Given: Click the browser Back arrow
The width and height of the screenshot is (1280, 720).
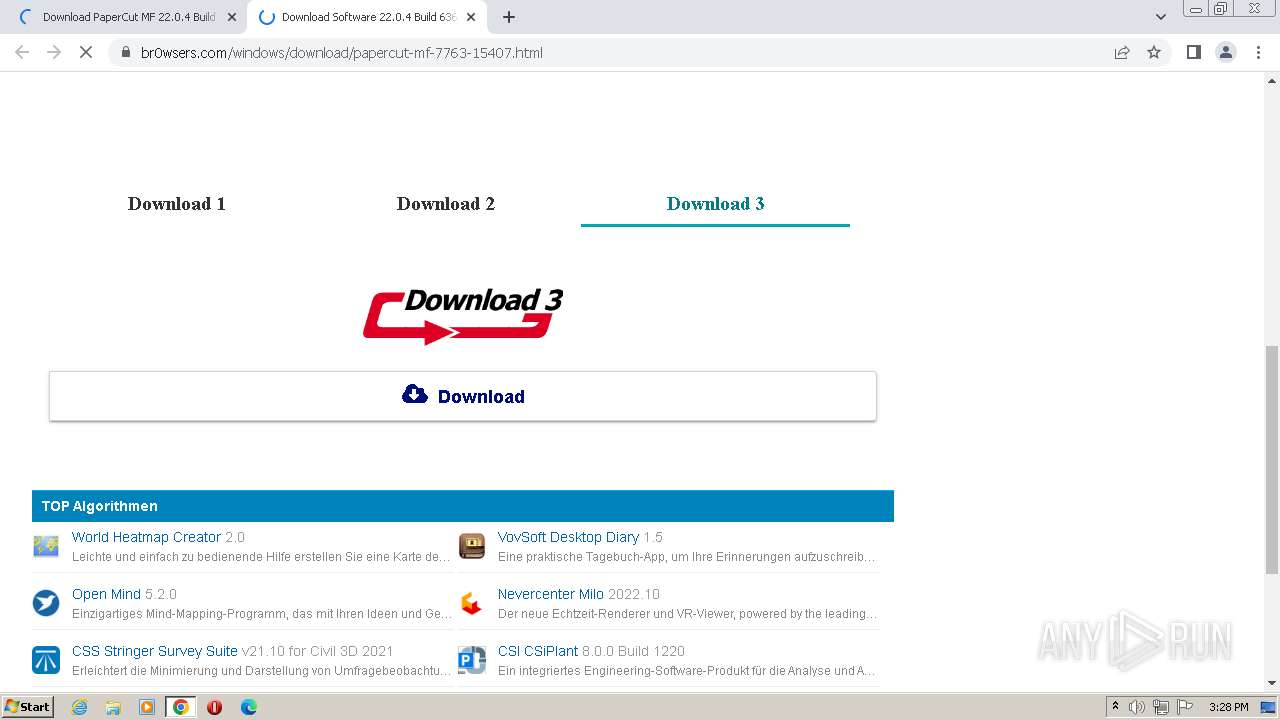Looking at the screenshot, I should 22,52.
